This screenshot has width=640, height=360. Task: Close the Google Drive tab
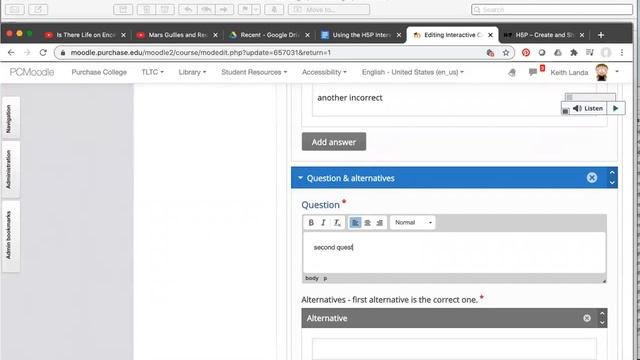[x=307, y=35]
